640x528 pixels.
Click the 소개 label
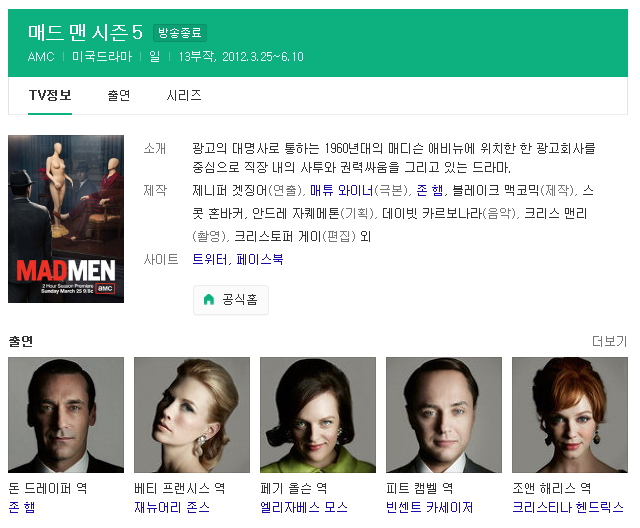tap(155, 149)
